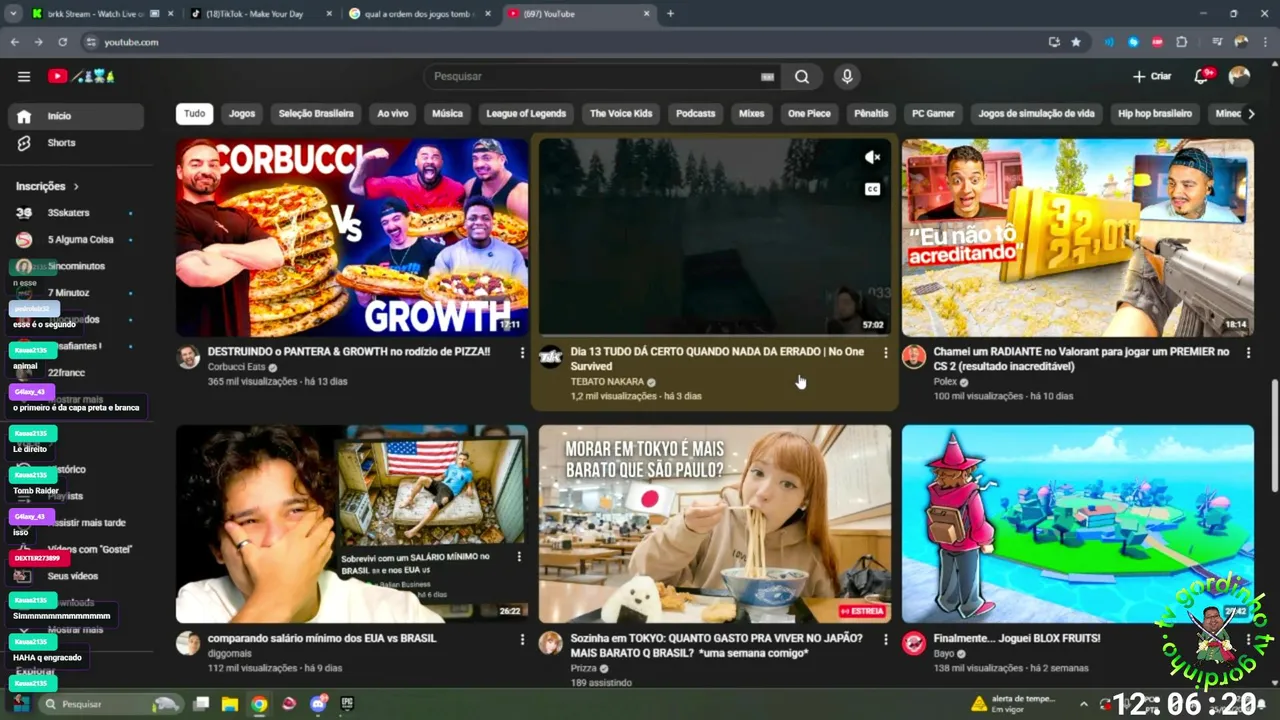The height and width of the screenshot is (720, 1280).
Task: Open the notifications bell
Action: (x=1203, y=76)
